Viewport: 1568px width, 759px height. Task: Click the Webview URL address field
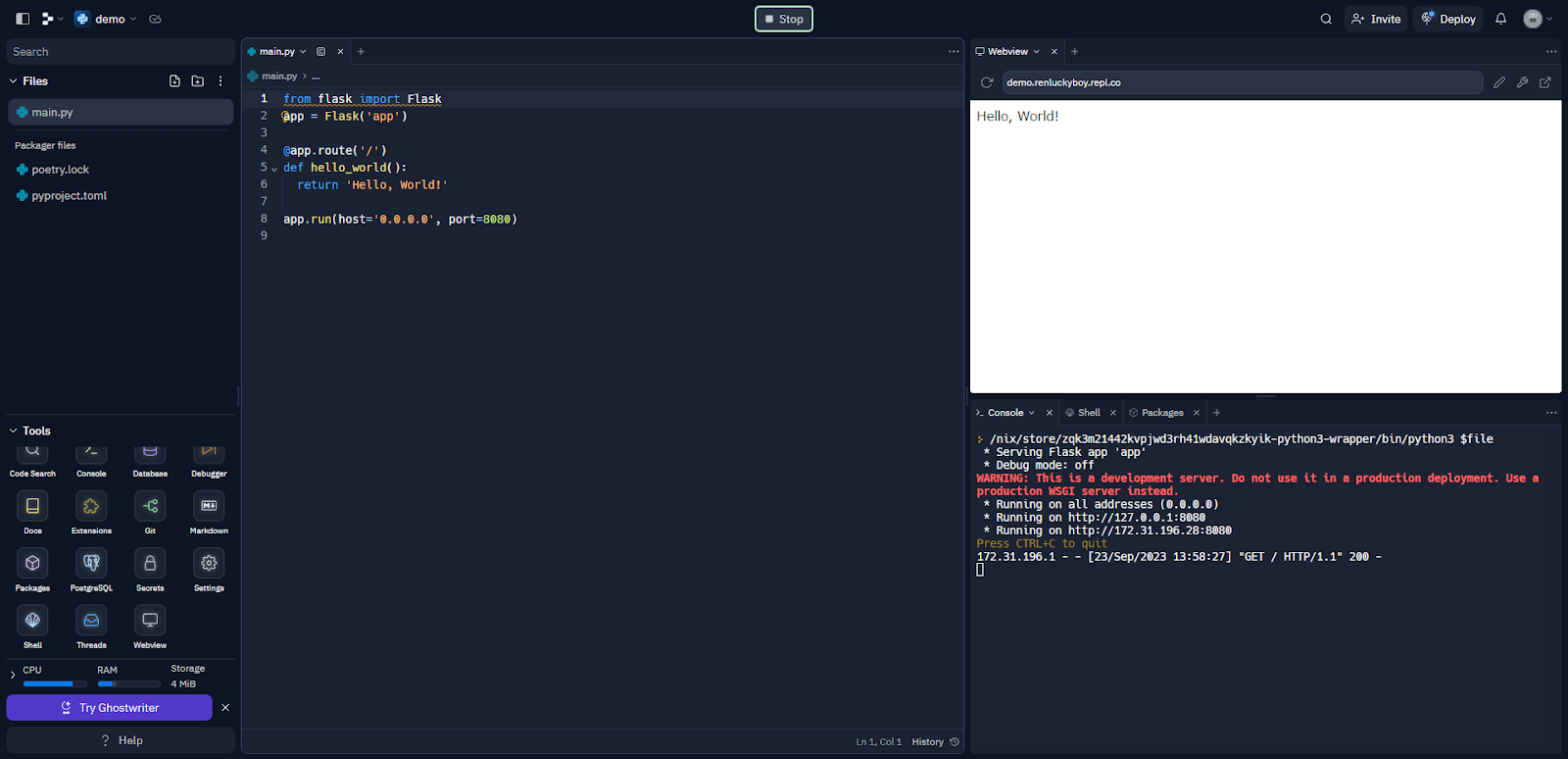(1240, 82)
